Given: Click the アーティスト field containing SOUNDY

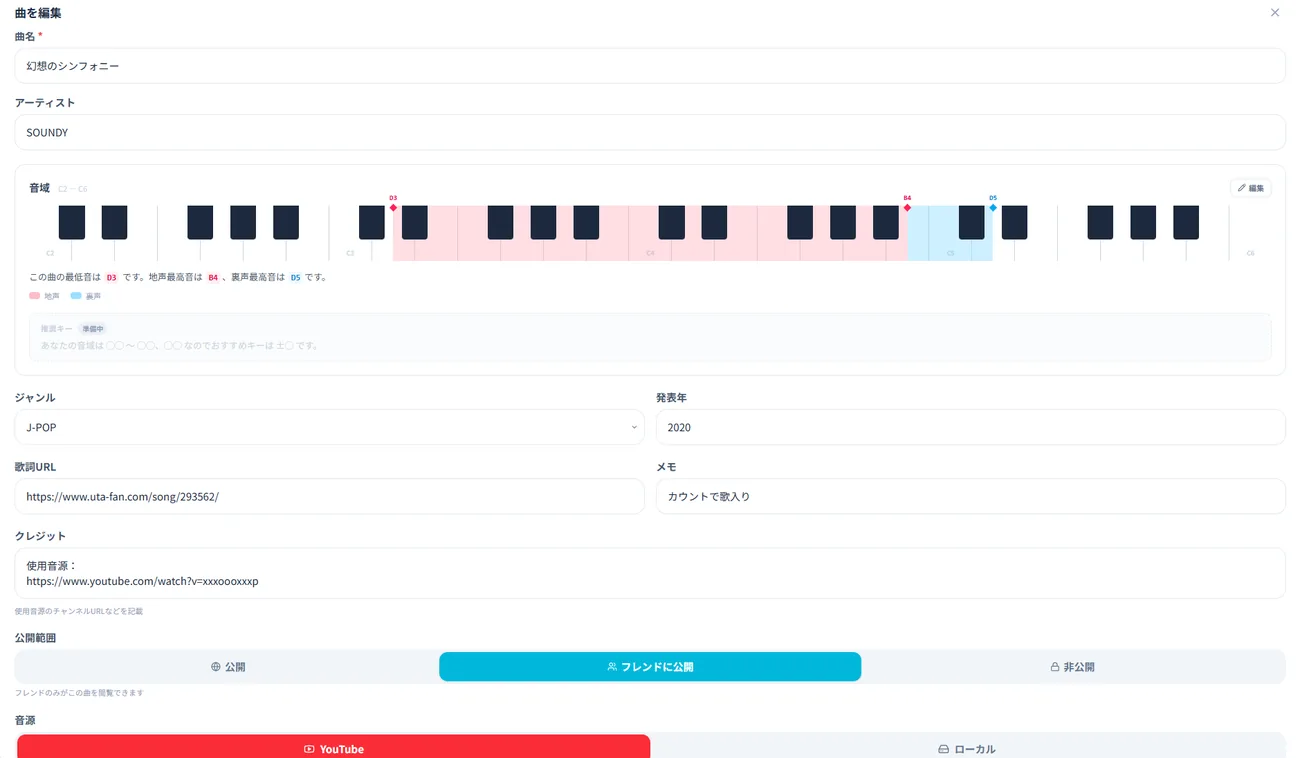Looking at the screenshot, I should coord(650,132).
